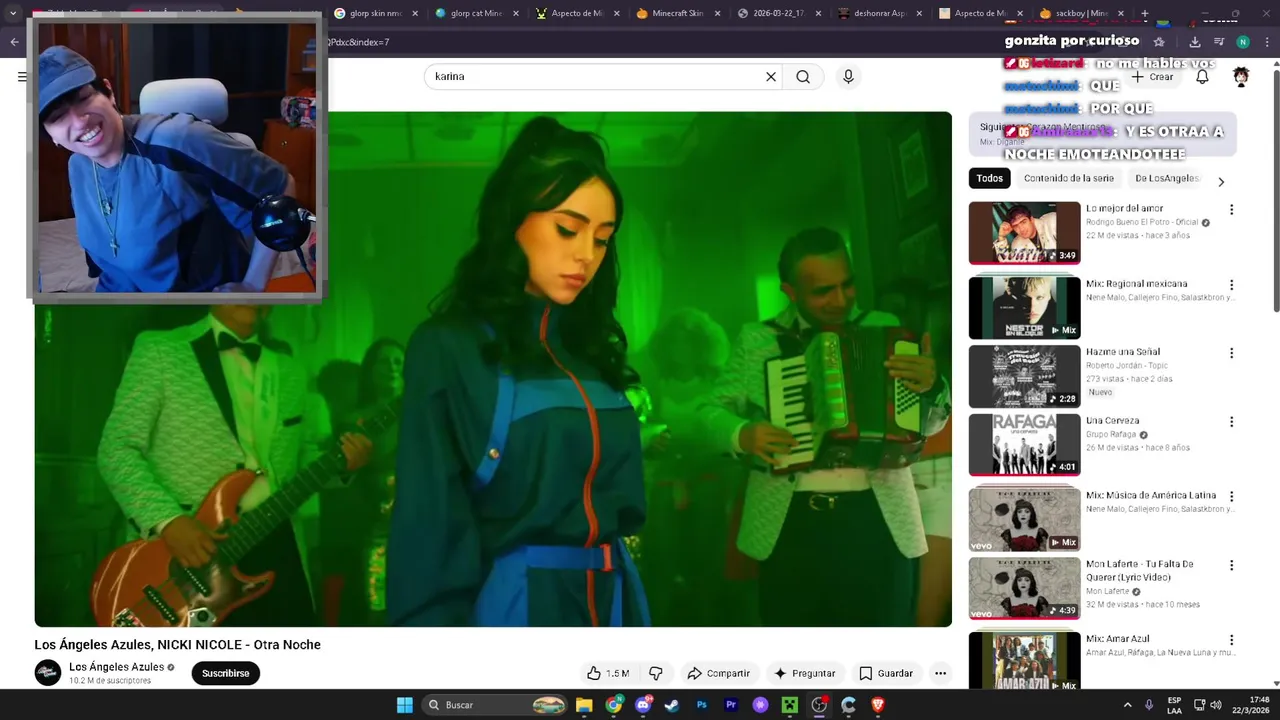Close the Minecraft Skin tab
This screenshot has height=720, width=1280.
tap(718, 14)
